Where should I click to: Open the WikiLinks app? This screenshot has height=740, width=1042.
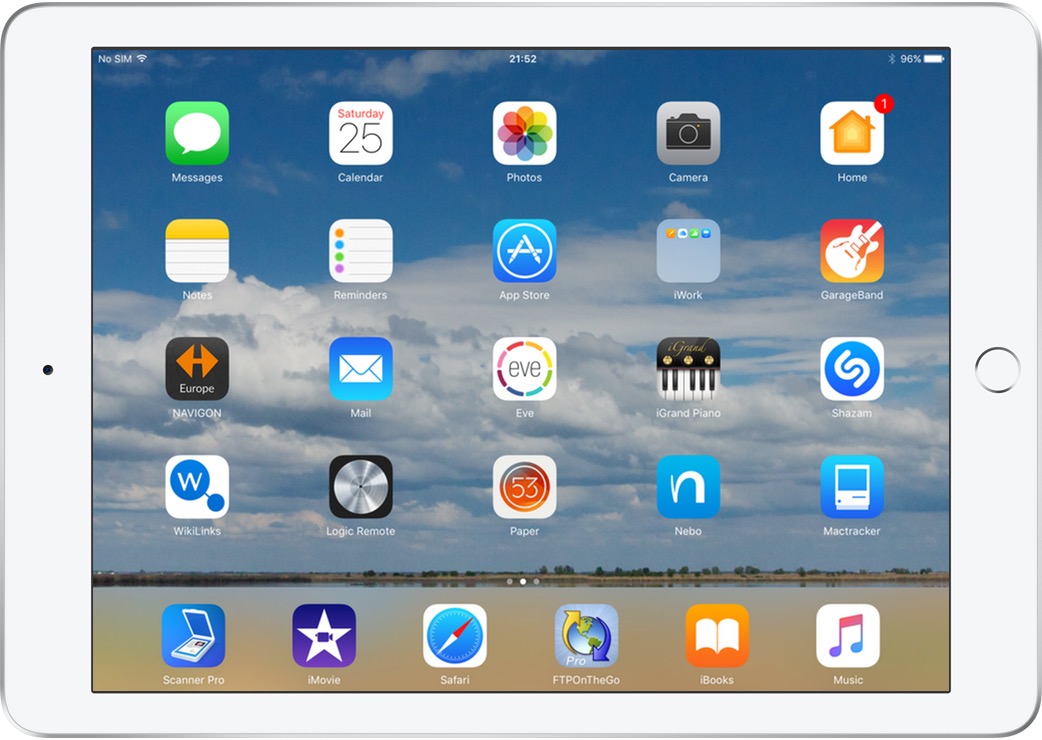(x=197, y=487)
